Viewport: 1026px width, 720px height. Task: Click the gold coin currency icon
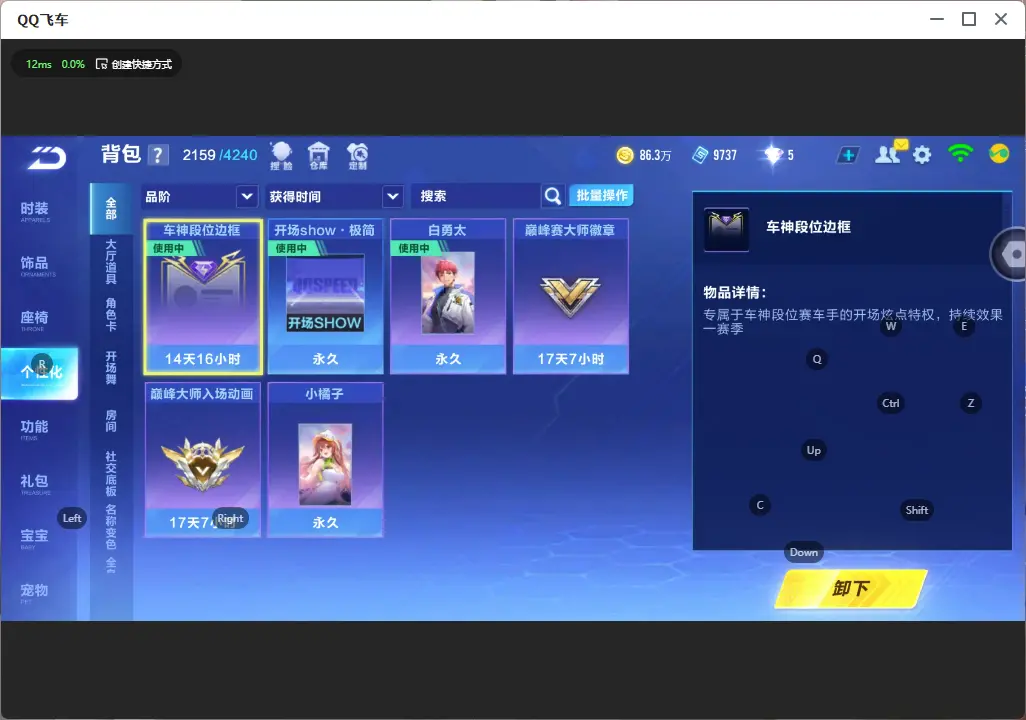(625, 155)
